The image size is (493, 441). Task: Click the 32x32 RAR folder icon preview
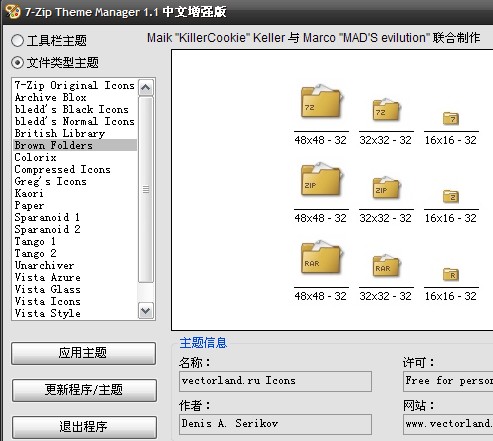386,266
